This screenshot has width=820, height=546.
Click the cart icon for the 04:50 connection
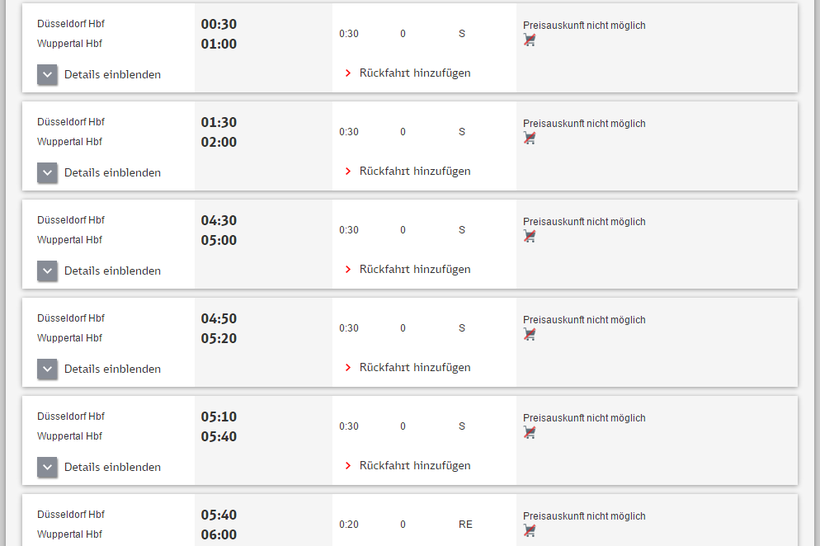529,334
